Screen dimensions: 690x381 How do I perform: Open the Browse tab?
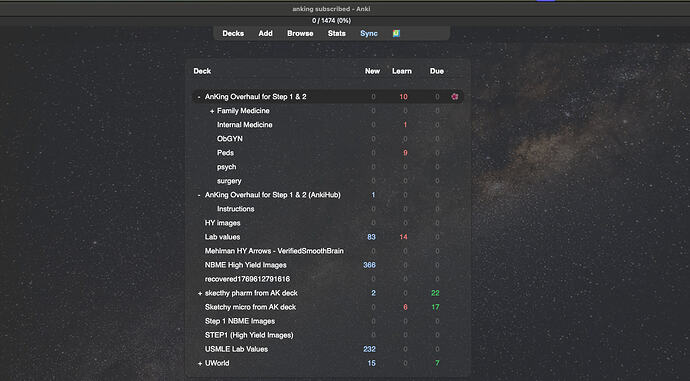[300, 33]
